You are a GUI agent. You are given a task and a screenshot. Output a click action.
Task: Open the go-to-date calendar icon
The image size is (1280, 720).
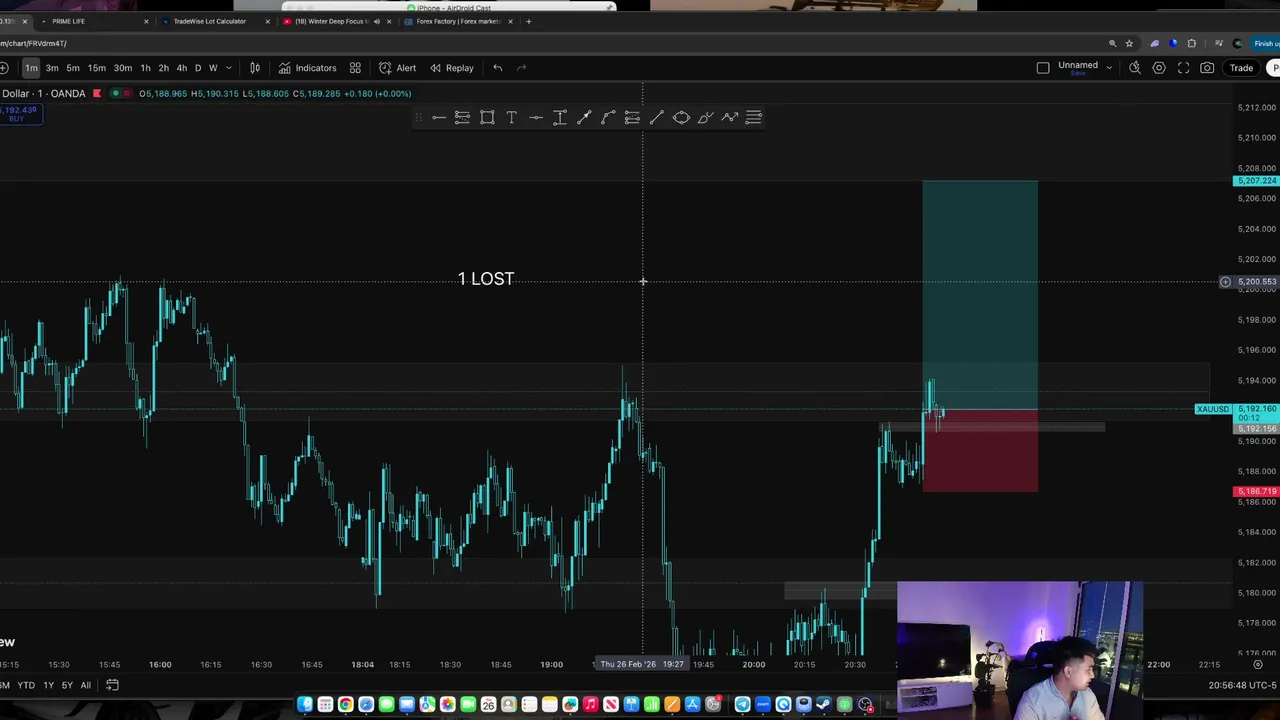point(112,685)
